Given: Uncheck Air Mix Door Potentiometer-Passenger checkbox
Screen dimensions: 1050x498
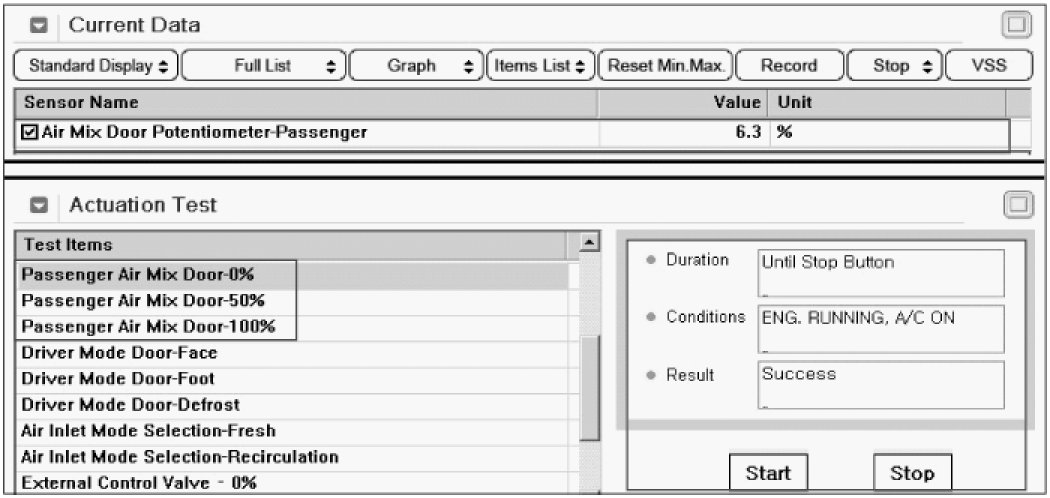Looking at the screenshot, I should 30,132.
